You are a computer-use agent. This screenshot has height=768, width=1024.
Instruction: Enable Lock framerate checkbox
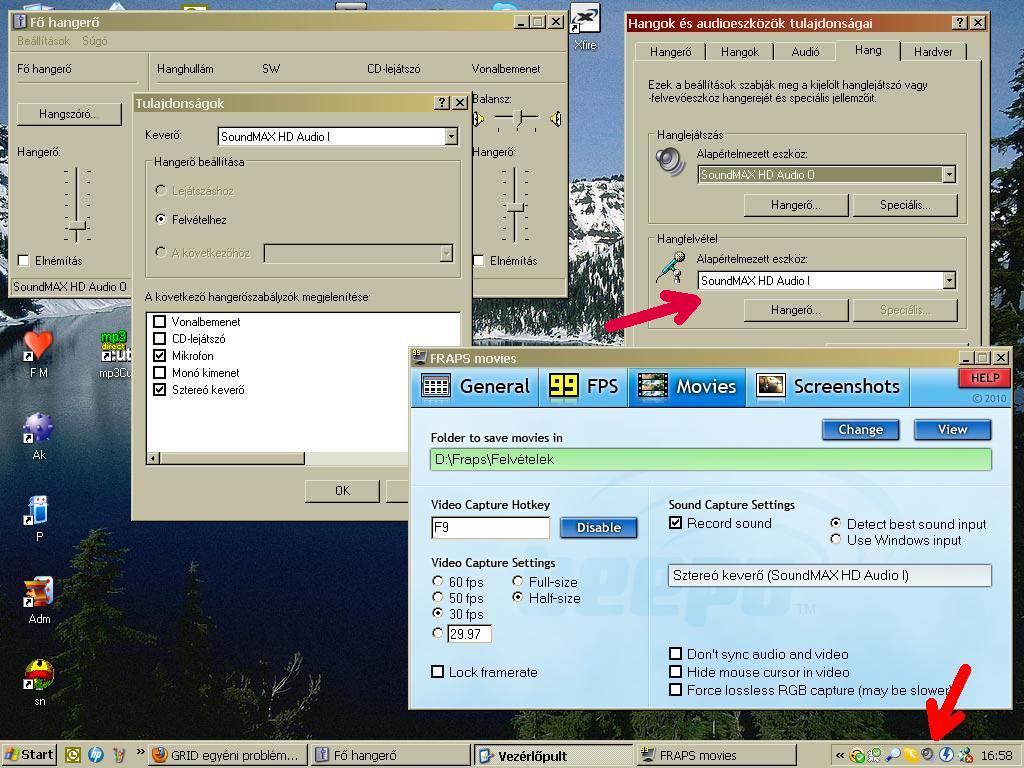[x=438, y=672]
